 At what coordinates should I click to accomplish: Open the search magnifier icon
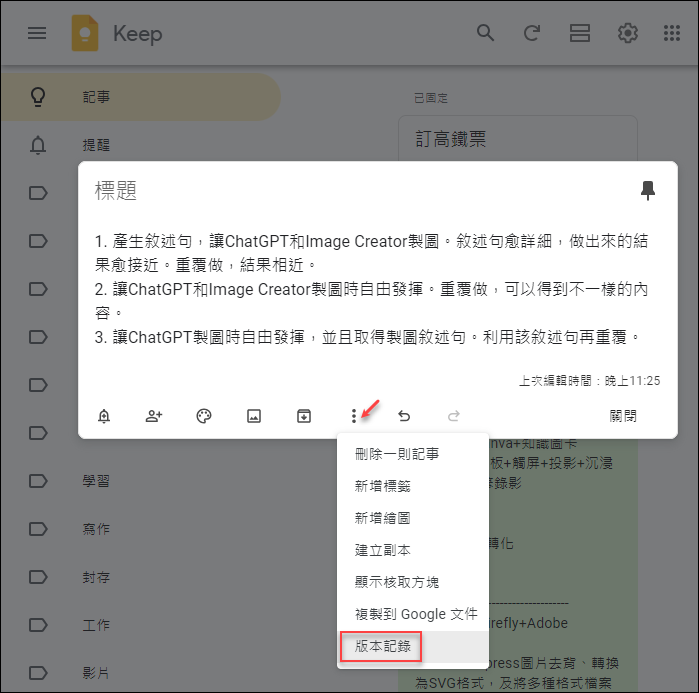pyautogui.click(x=485, y=33)
